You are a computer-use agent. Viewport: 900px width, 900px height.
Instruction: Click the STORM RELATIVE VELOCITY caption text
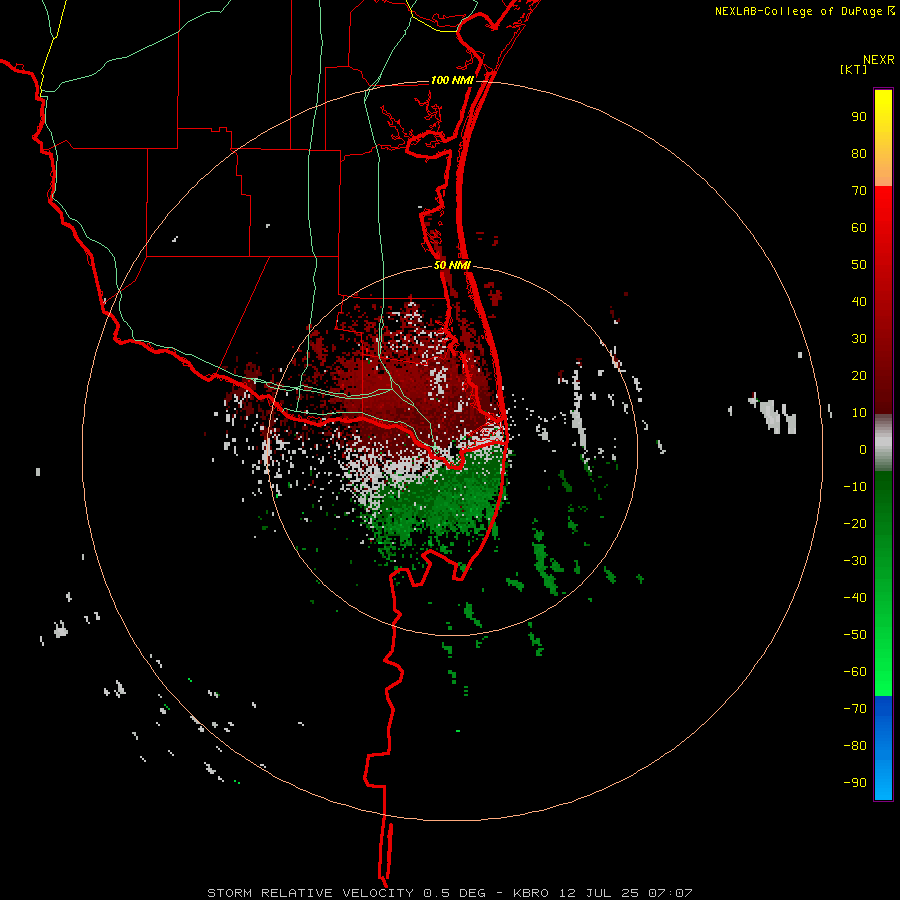[x=311, y=893]
